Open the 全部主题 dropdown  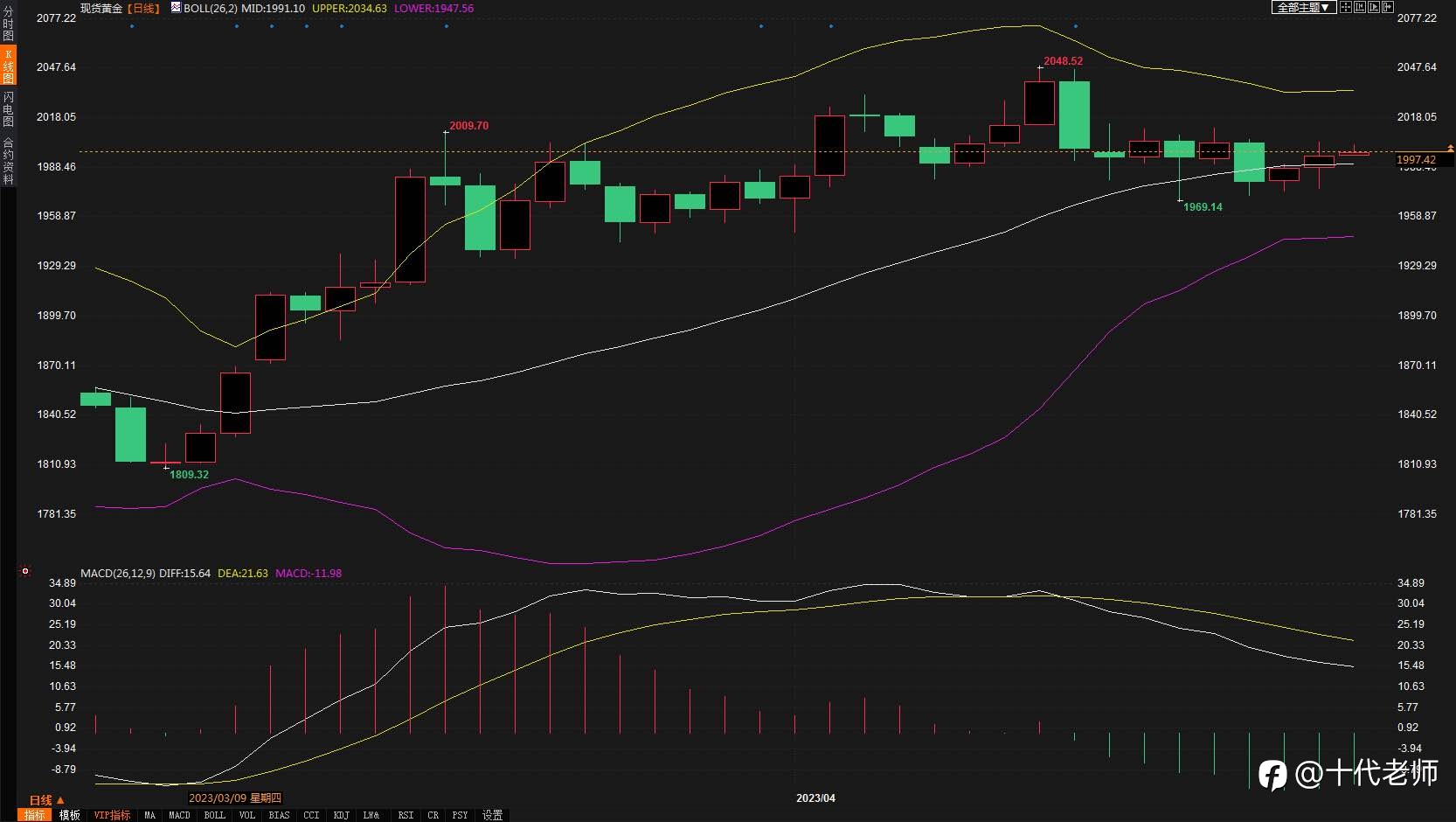(1303, 7)
